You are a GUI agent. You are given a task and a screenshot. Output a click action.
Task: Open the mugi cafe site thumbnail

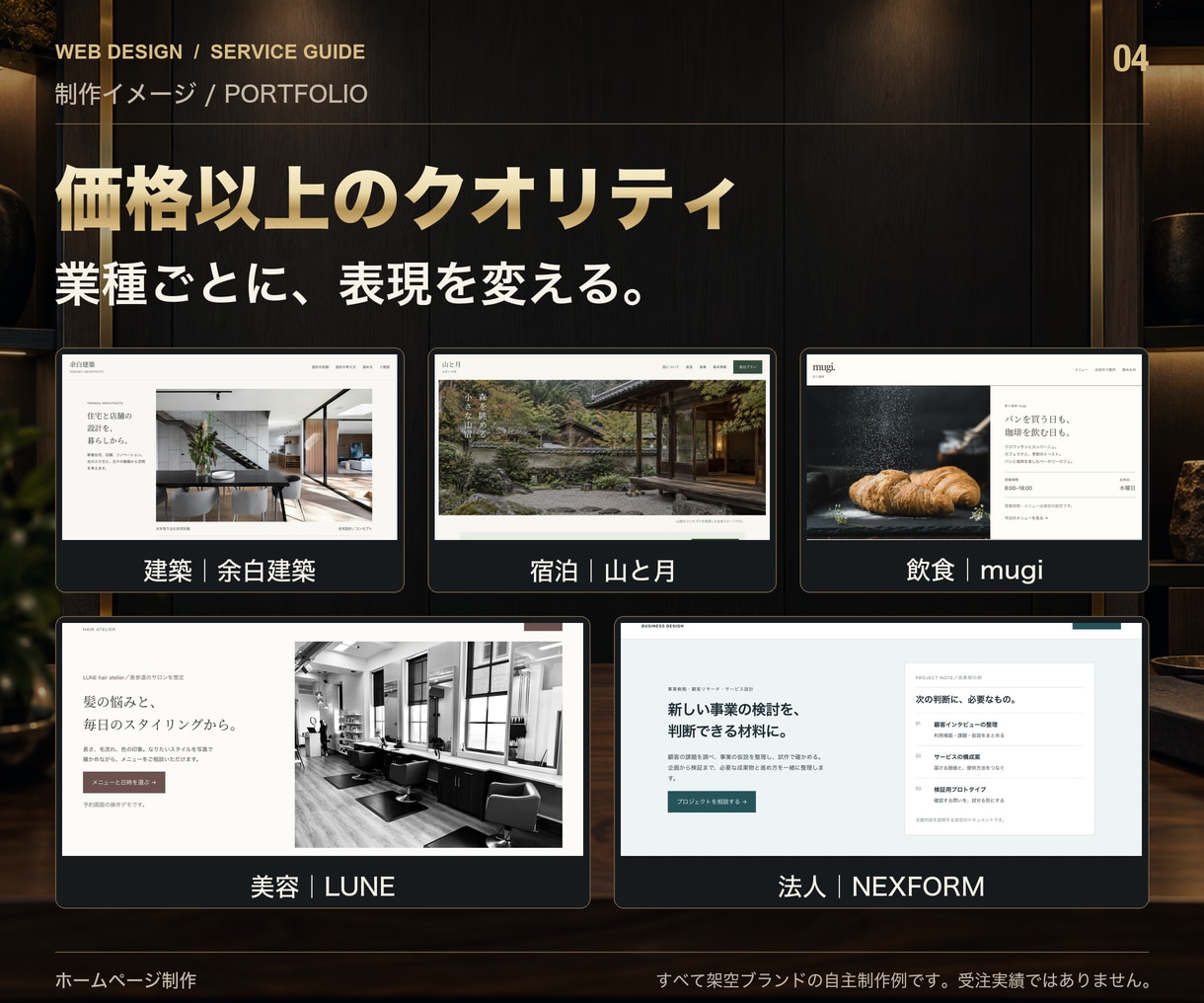(x=974, y=447)
